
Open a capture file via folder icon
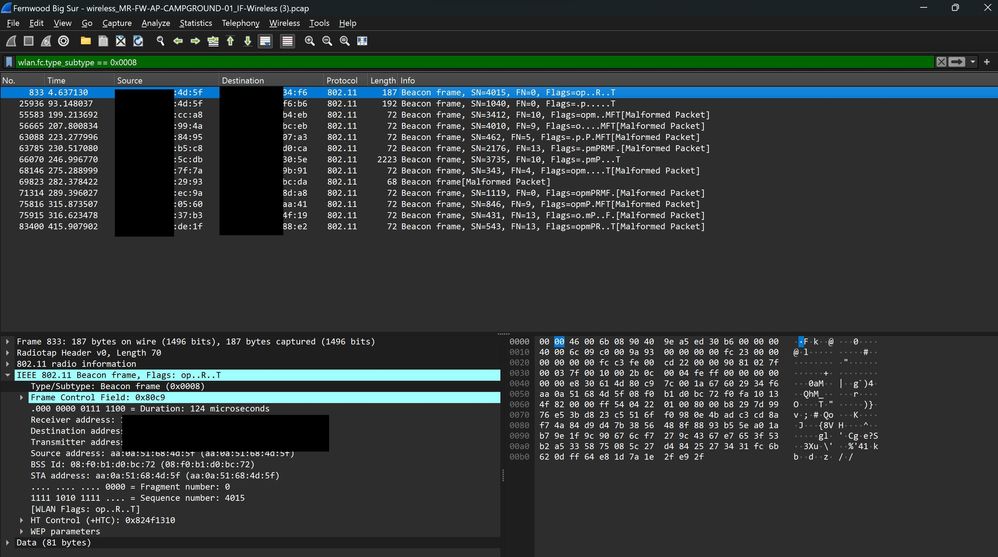click(x=86, y=41)
